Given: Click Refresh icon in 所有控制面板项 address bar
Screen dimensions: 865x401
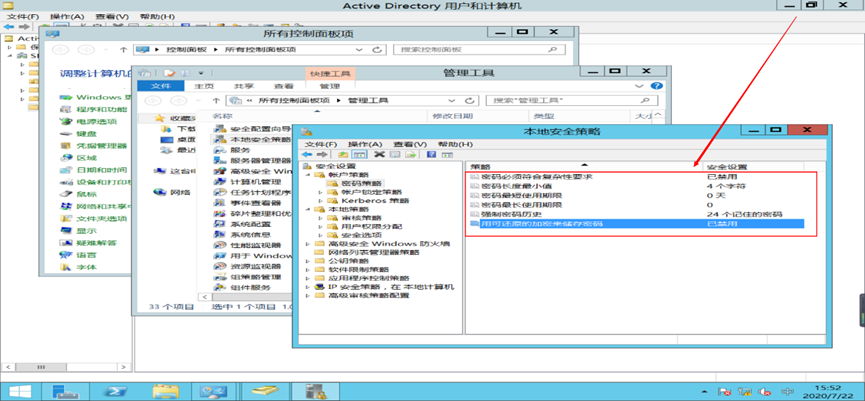Looking at the screenshot, I should tap(377, 50).
